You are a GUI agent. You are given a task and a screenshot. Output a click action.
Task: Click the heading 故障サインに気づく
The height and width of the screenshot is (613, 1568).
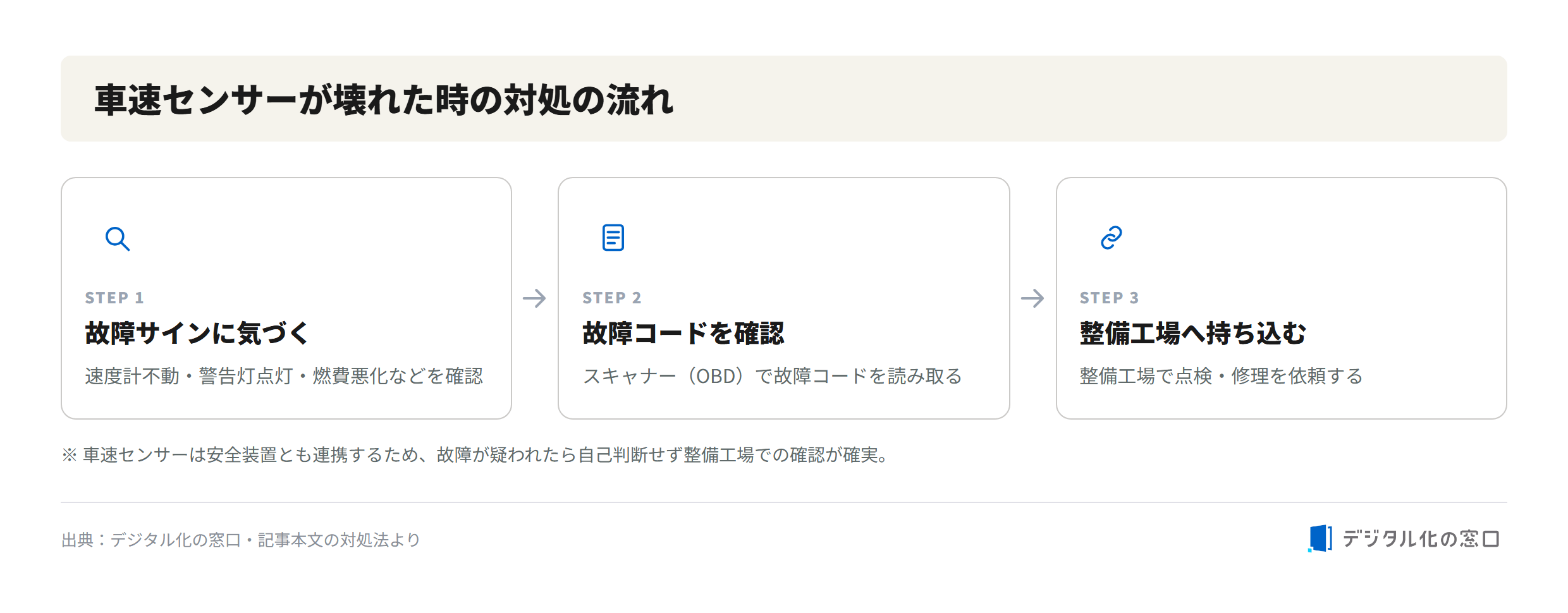point(197,333)
